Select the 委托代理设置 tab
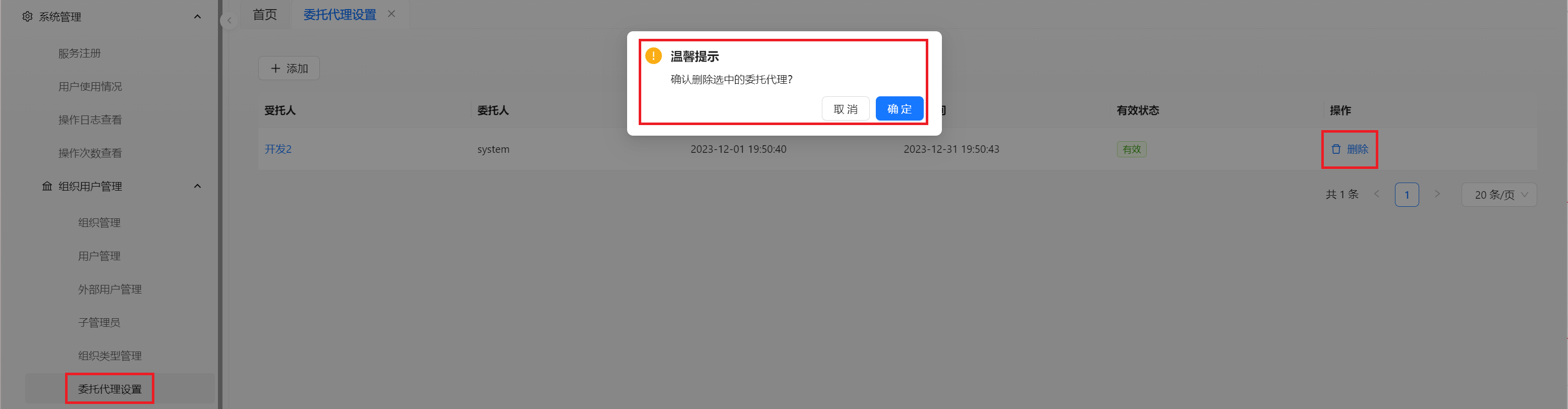 click(x=340, y=15)
